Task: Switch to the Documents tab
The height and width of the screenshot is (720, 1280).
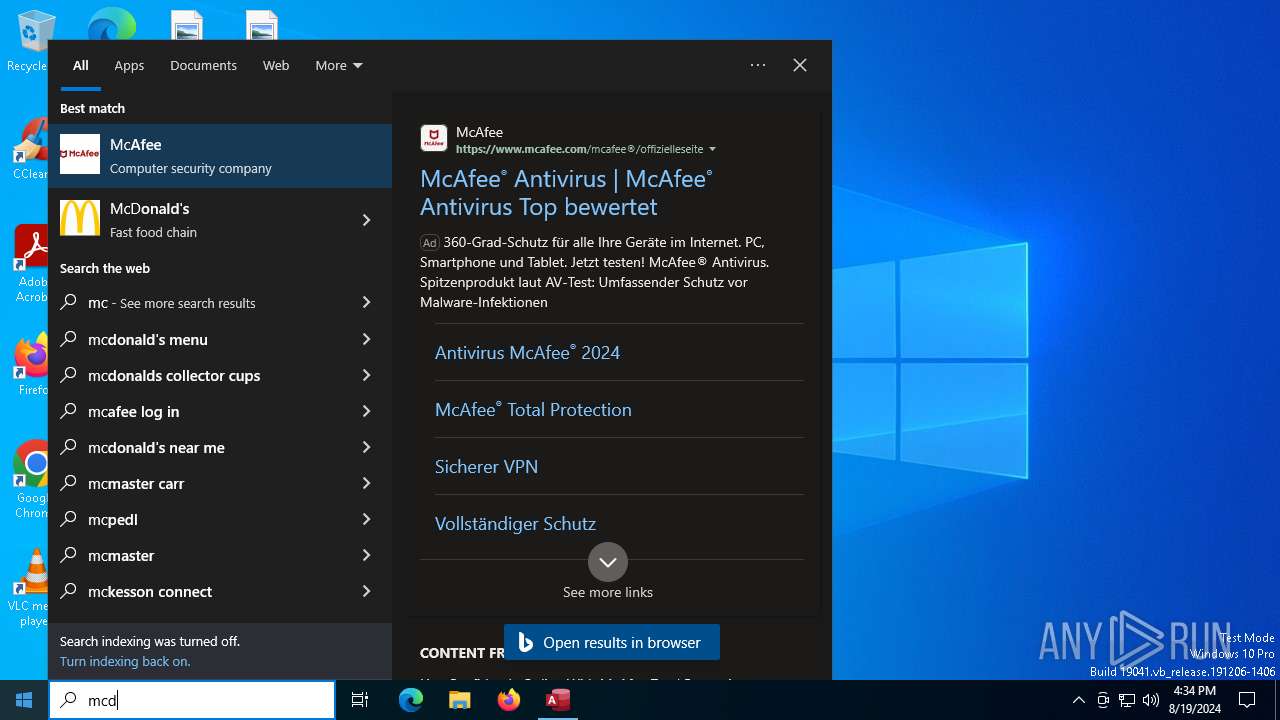Action: [x=203, y=65]
